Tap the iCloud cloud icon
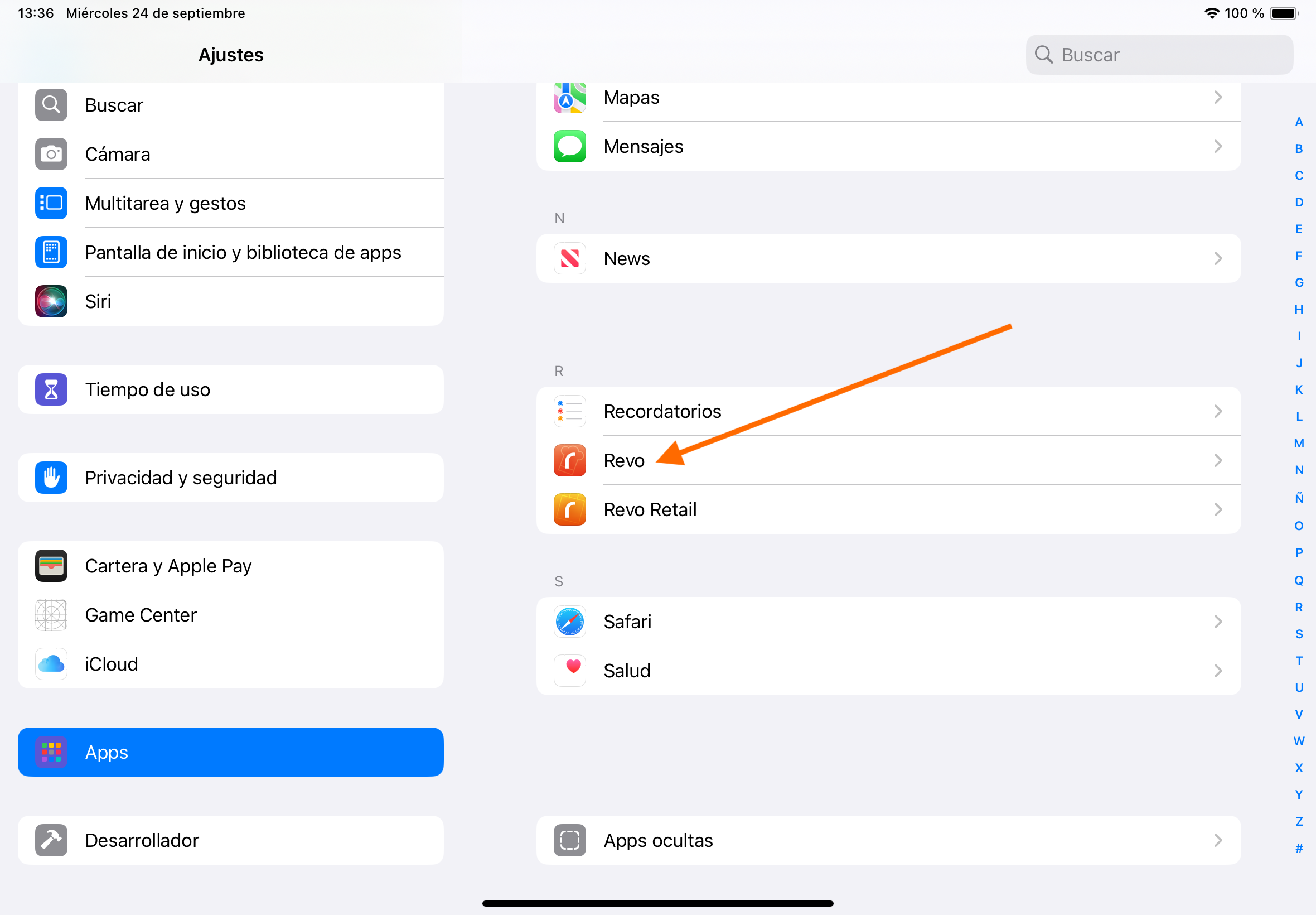The width and height of the screenshot is (1316, 915). click(x=51, y=664)
